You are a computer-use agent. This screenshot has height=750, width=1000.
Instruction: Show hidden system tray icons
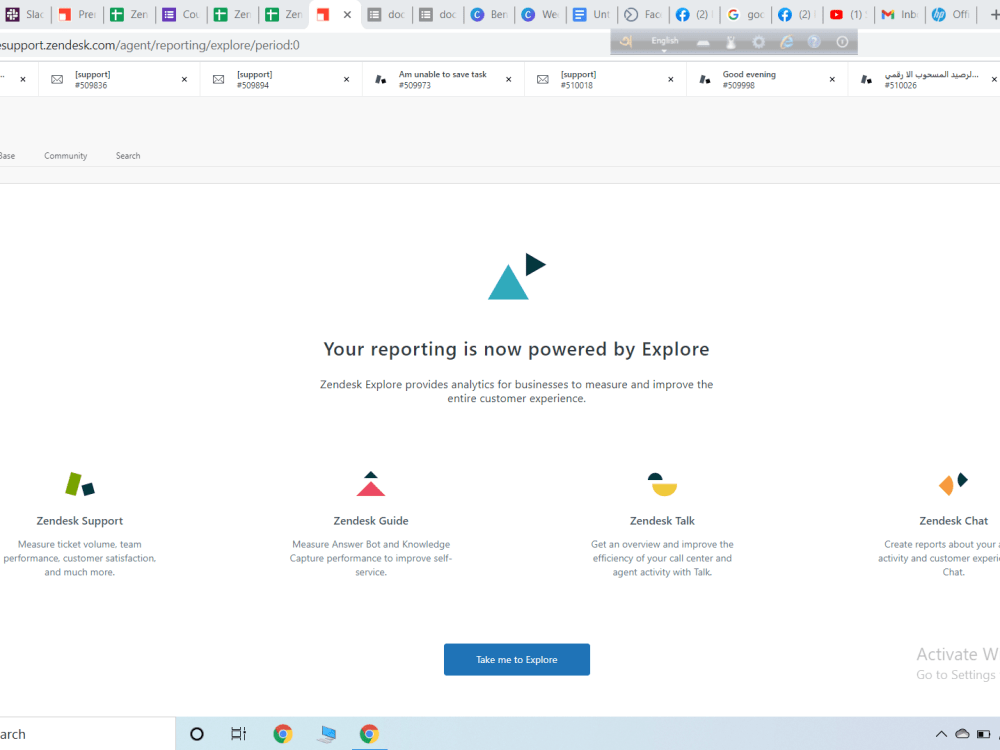click(941, 734)
